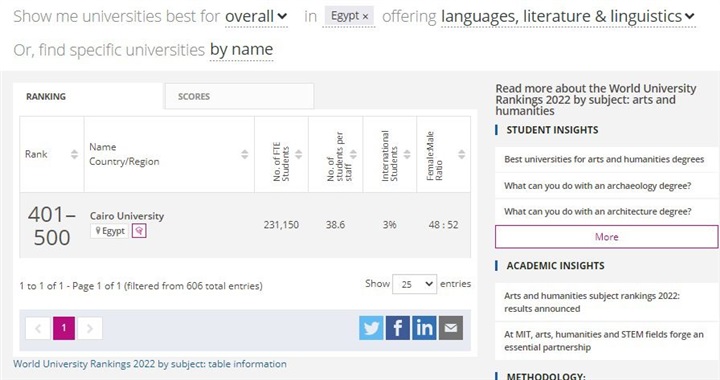Image resolution: width=720 pixels, height=380 pixels.
Task: Click the pink subject icon beside Egypt tag
Action: pyautogui.click(x=139, y=230)
